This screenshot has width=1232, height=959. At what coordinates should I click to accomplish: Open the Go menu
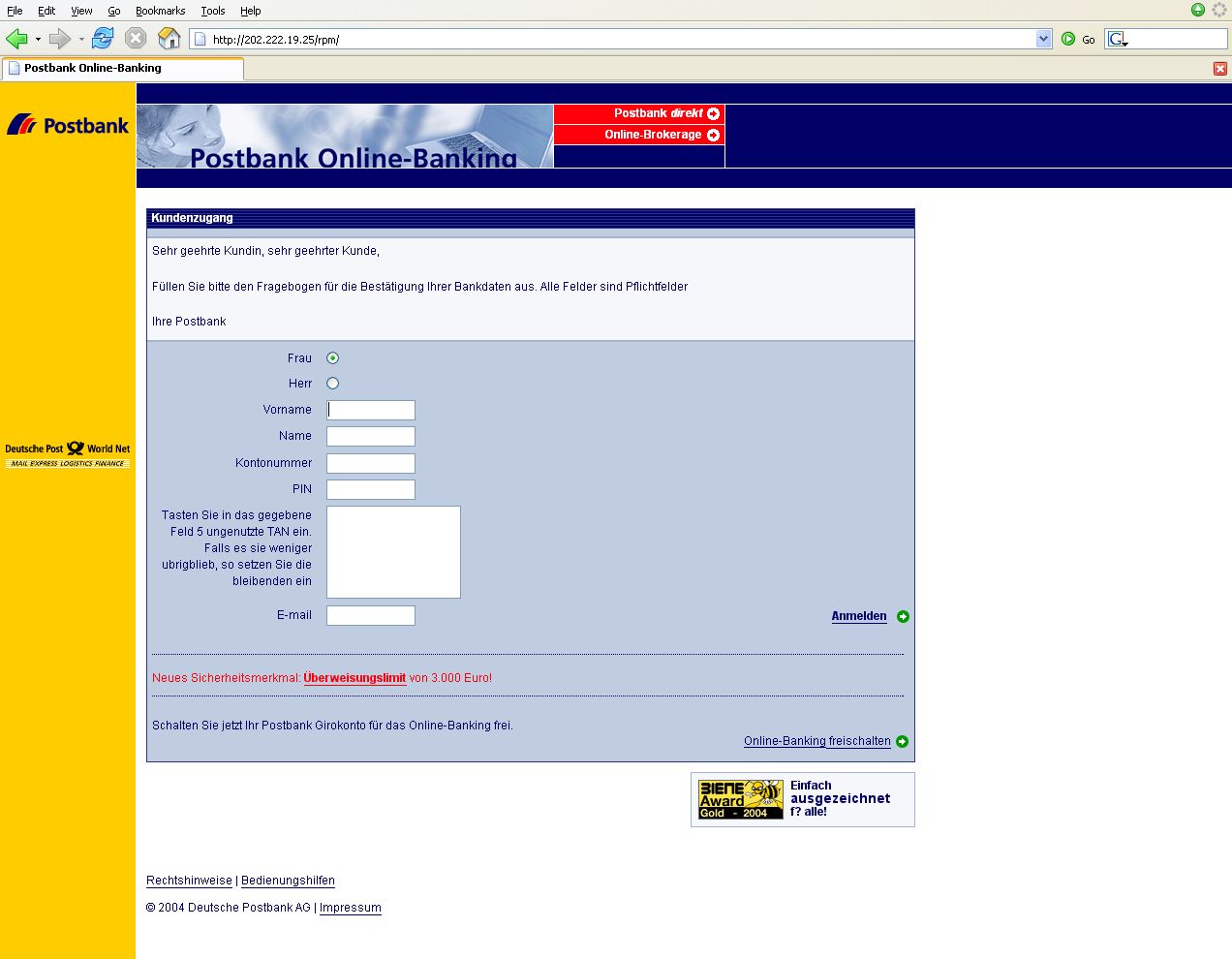coord(114,11)
